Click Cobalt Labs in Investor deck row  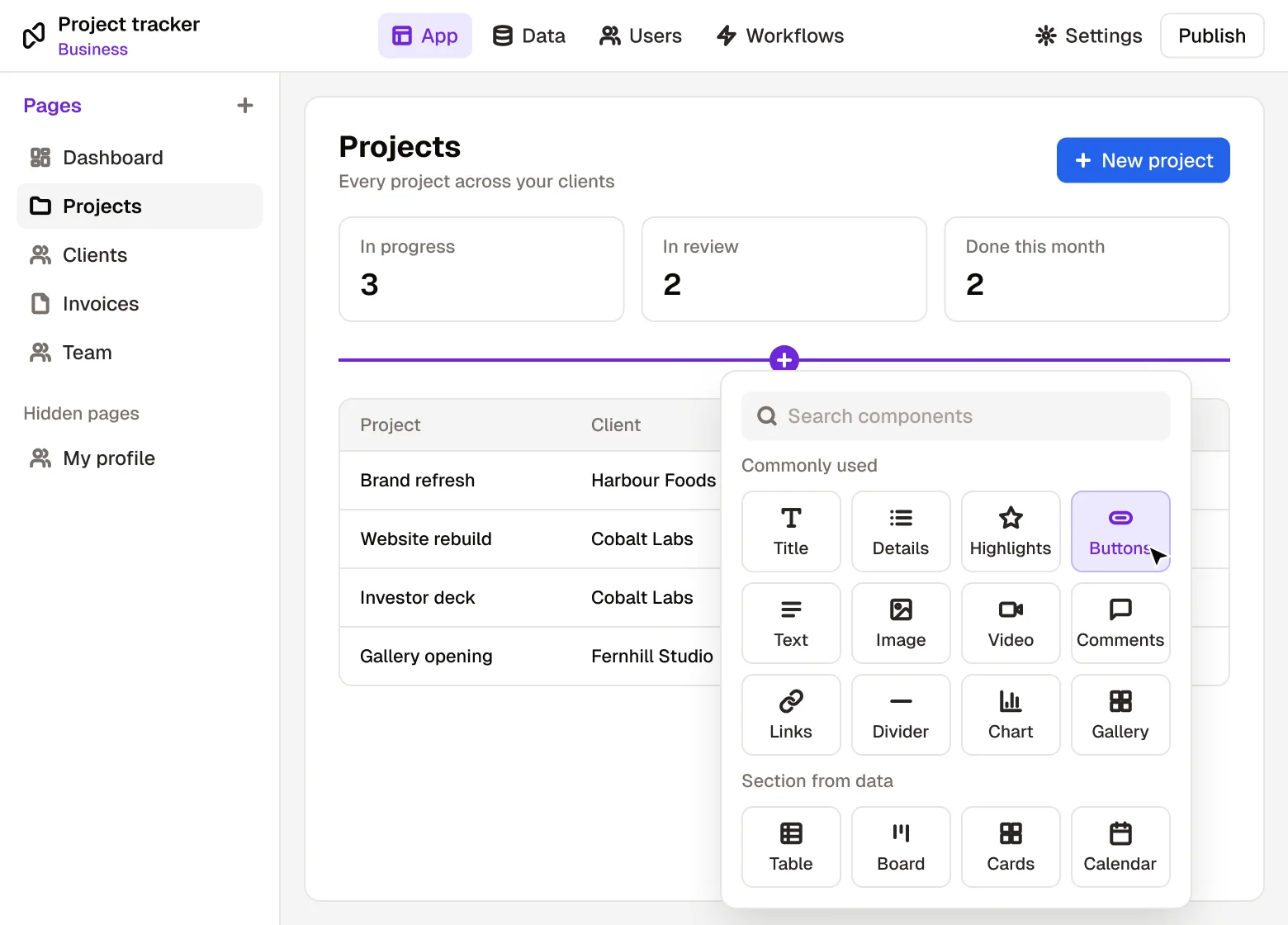(642, 598)
